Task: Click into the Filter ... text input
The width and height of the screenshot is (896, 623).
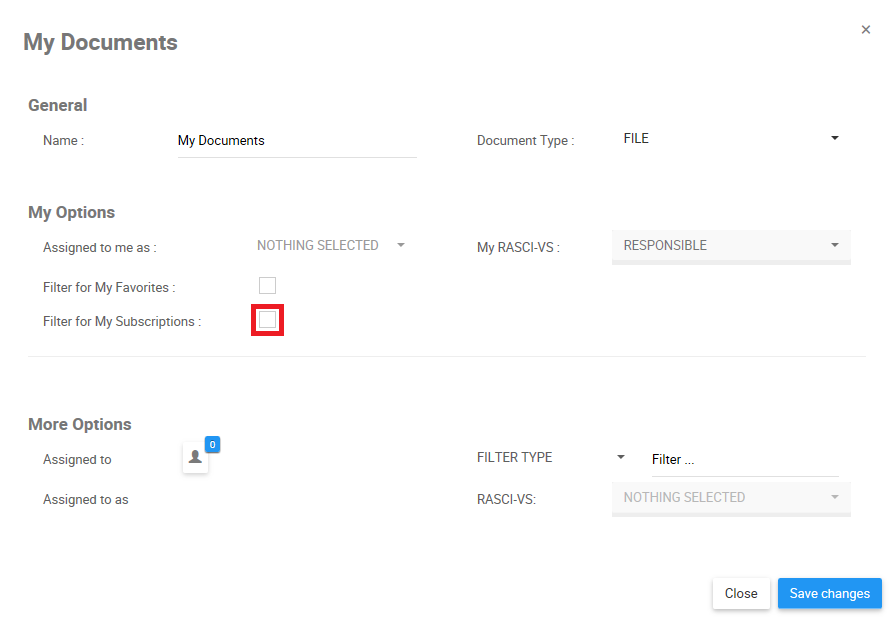Action: point(744,460)
